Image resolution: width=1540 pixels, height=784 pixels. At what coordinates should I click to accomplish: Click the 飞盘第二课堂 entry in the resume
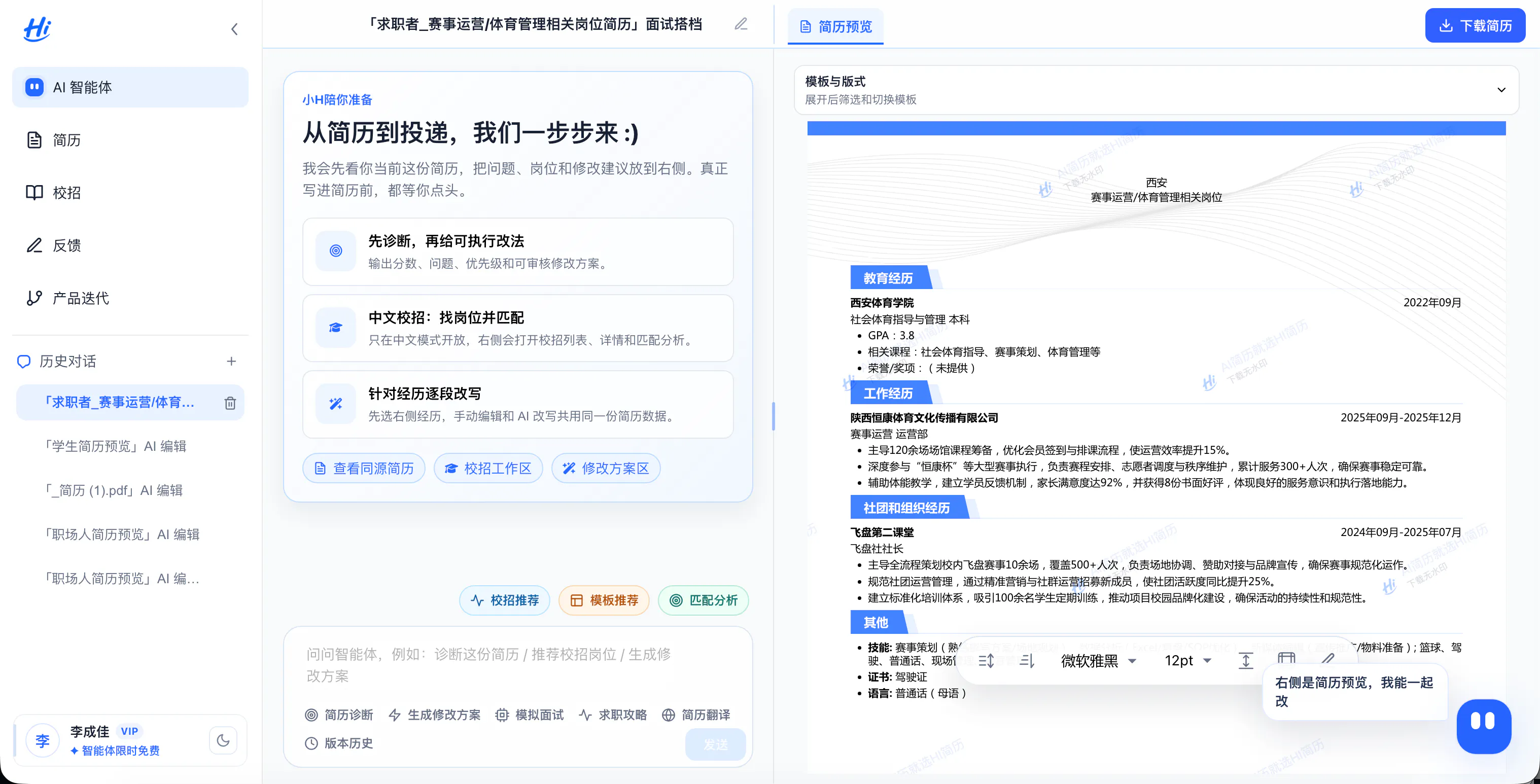(882, 532)
